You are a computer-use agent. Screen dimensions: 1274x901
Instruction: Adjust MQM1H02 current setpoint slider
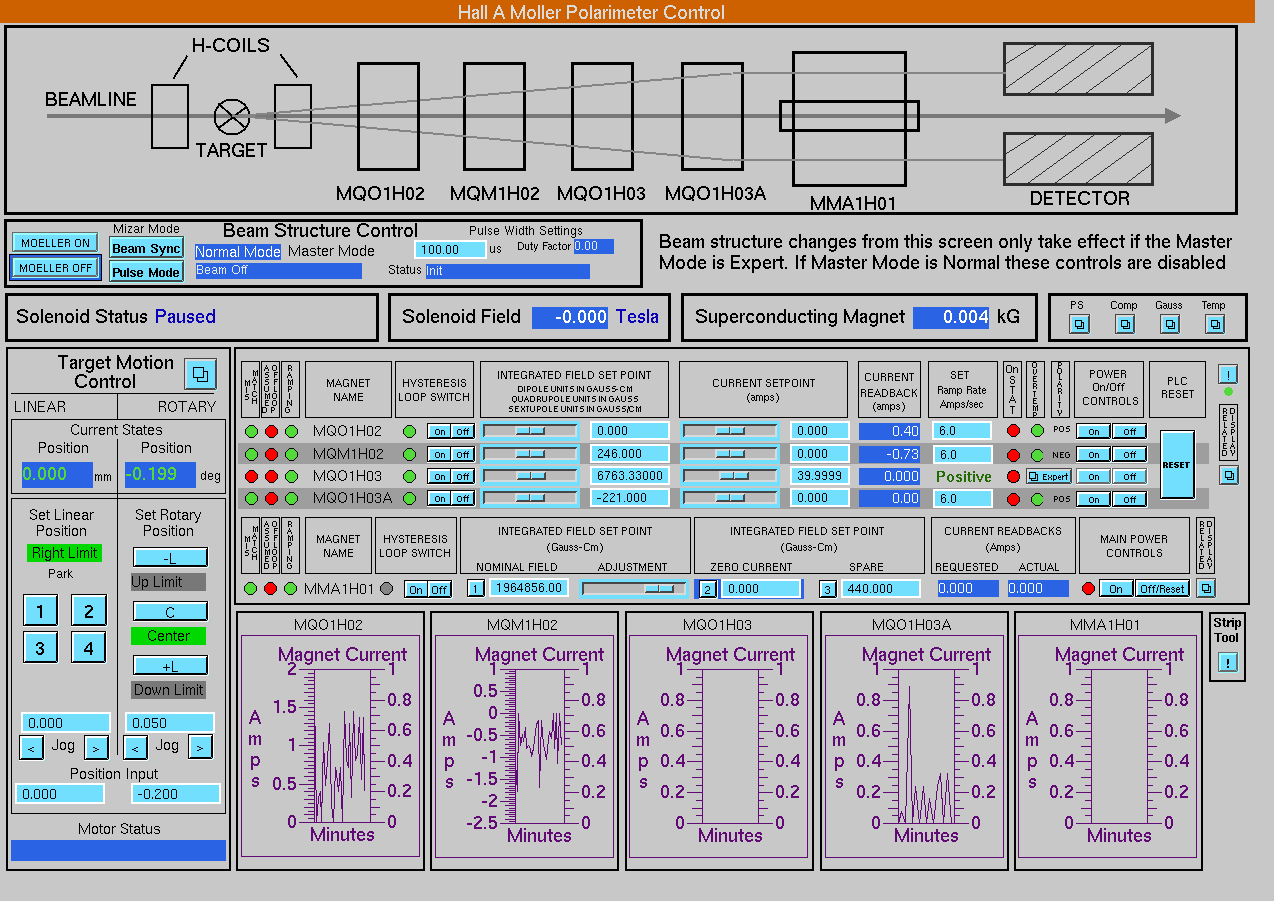coord(729,453)
